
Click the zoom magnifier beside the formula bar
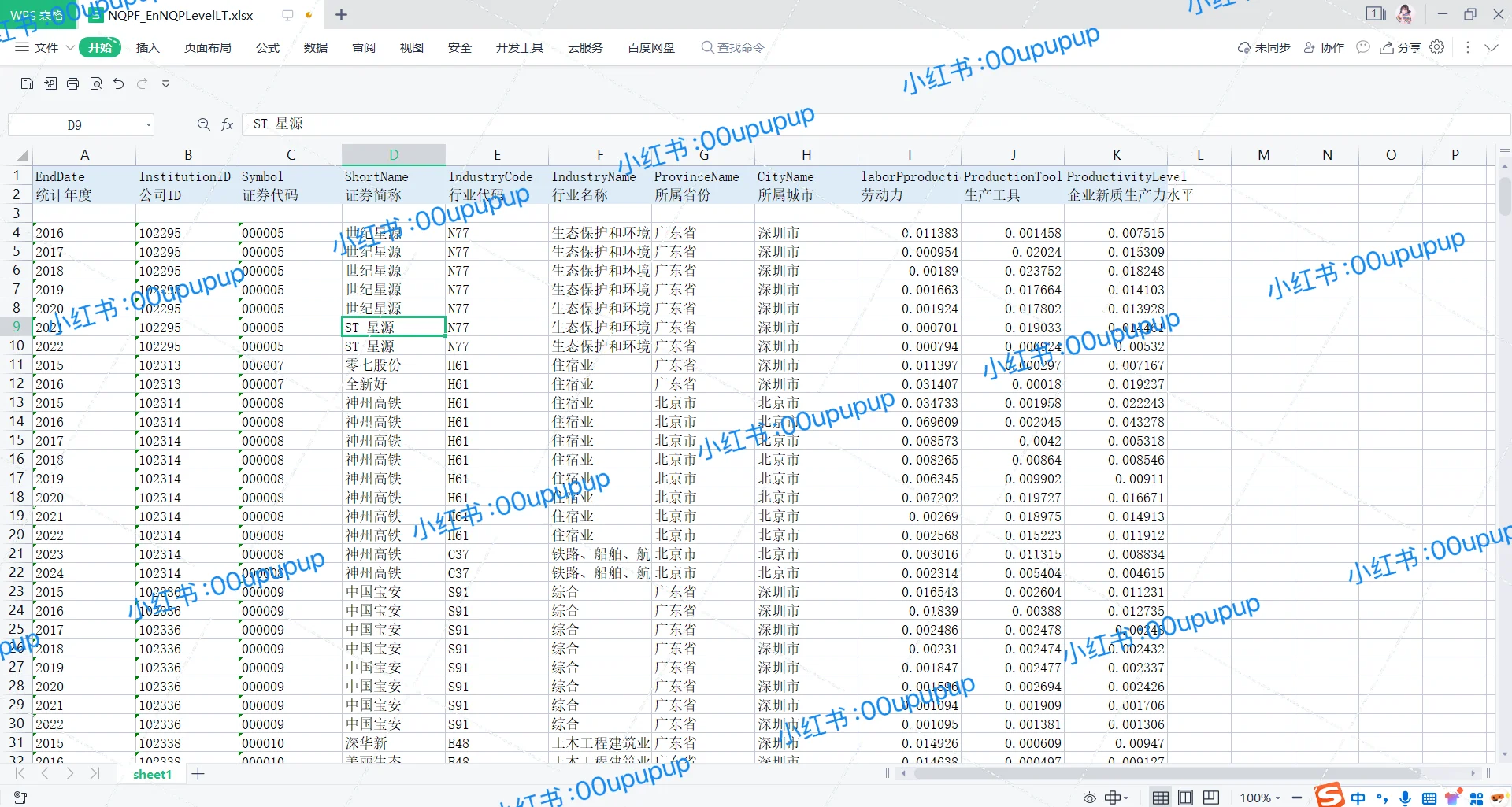[x=203, y=124]
